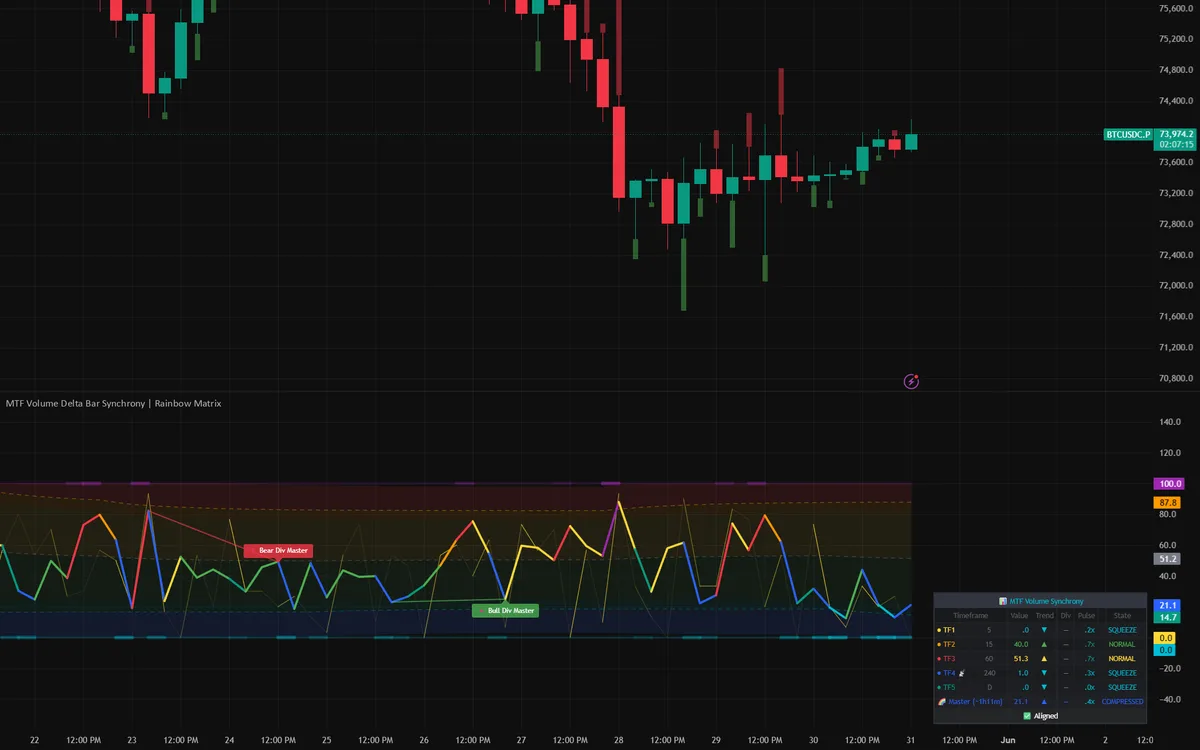Click the 28 date on time axis
Viewport: 1200px width, 750px height.
point(619,740)
